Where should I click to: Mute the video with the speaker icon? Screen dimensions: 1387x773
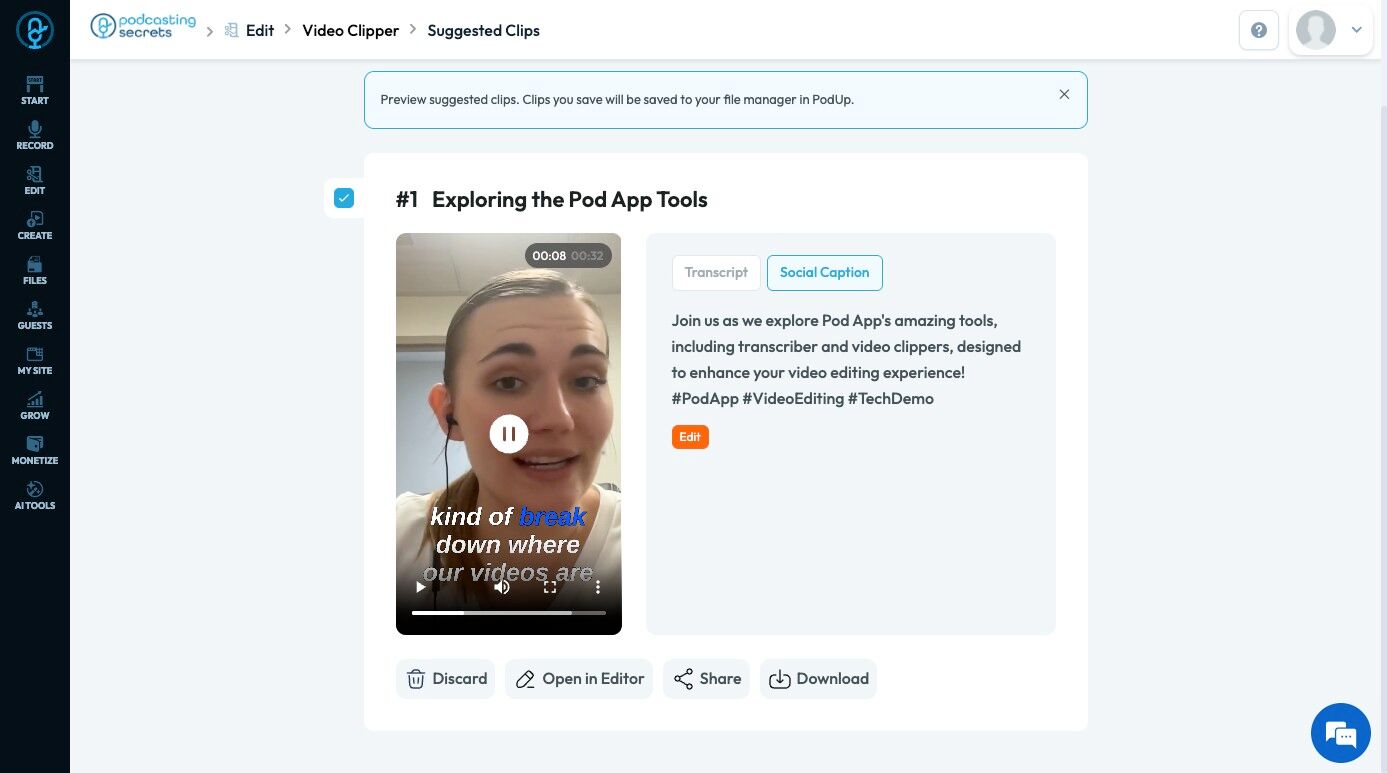[502, 587]
